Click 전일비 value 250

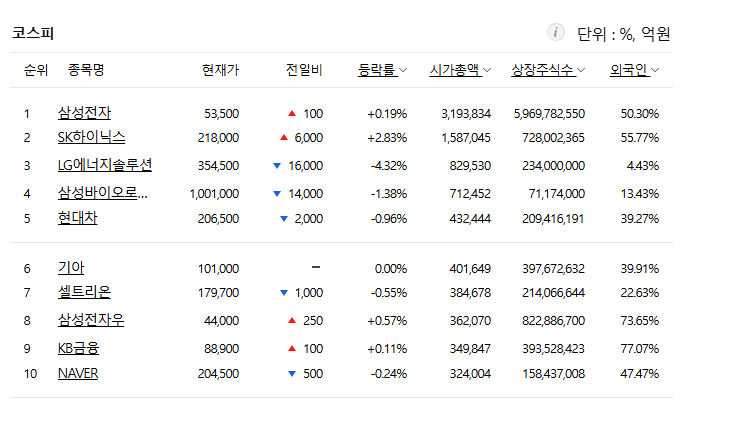coord(313,321)
